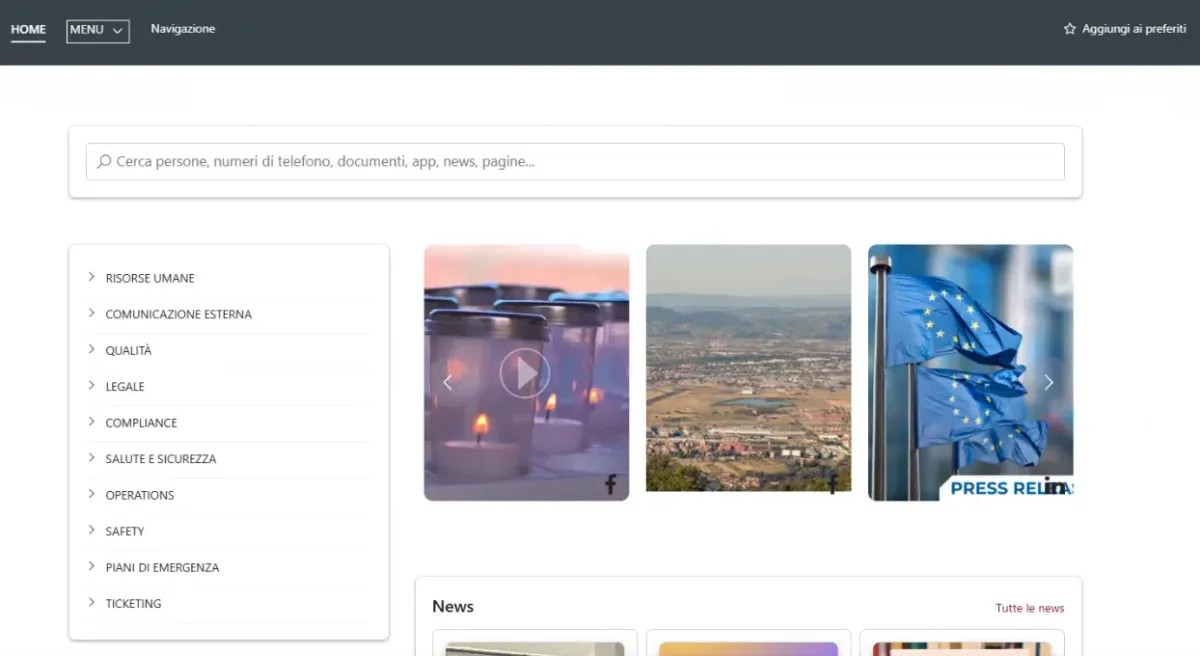Open the EU flags press release card
This screenshot has width=1200, height=656.
click(x=970, y=372)
